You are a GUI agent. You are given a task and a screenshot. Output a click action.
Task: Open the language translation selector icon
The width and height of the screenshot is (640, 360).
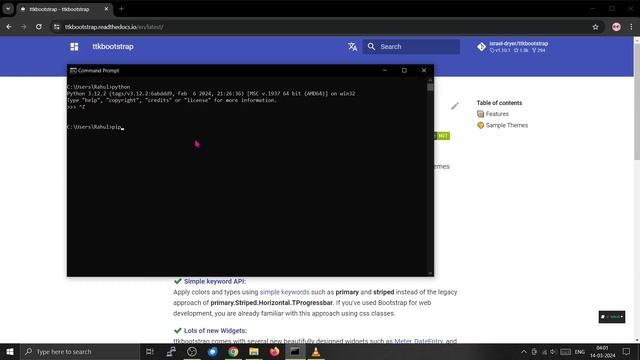coord(352,47)
